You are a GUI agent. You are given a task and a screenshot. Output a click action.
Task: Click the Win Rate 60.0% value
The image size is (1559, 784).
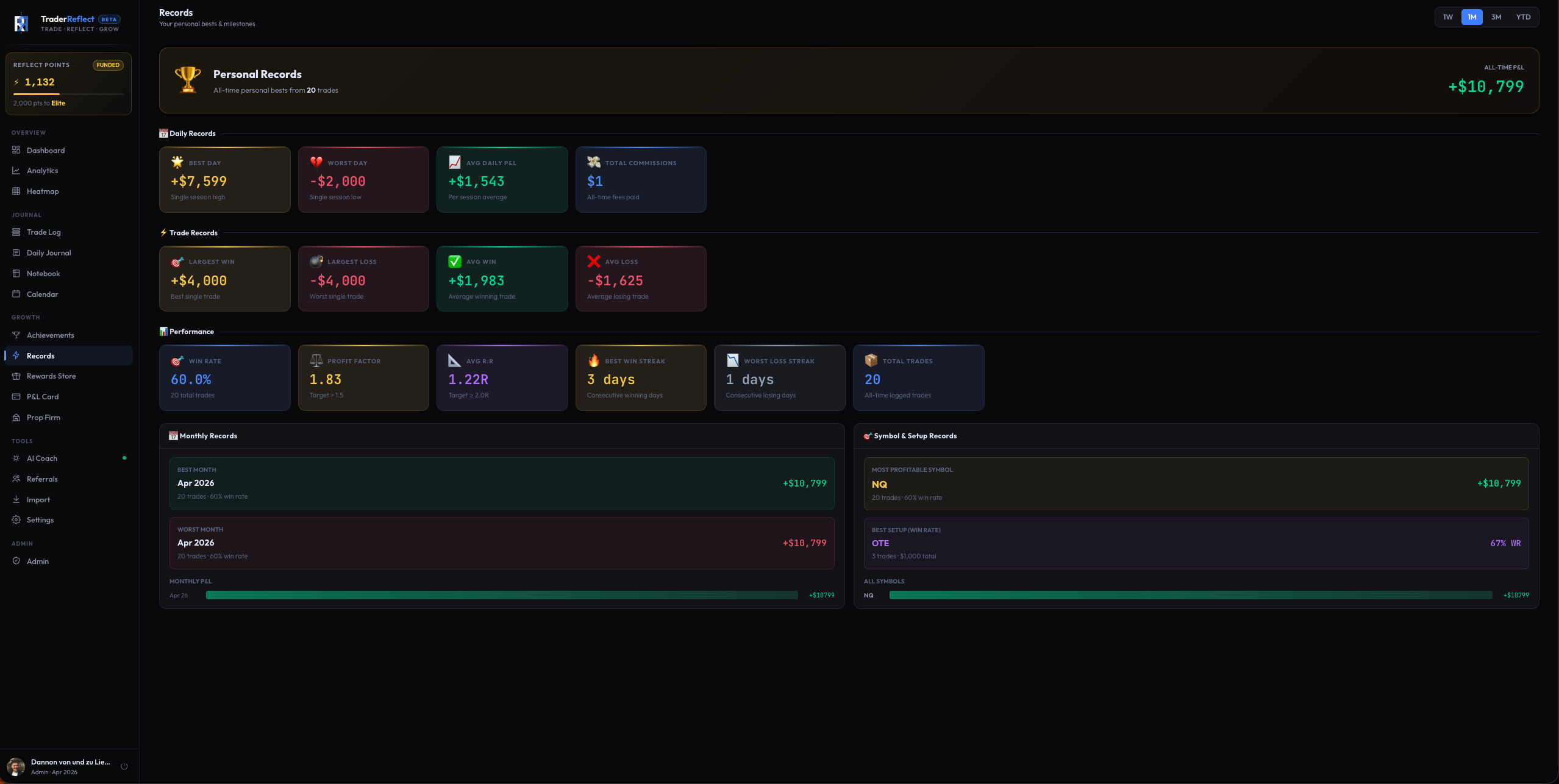[x=191, y=379]
